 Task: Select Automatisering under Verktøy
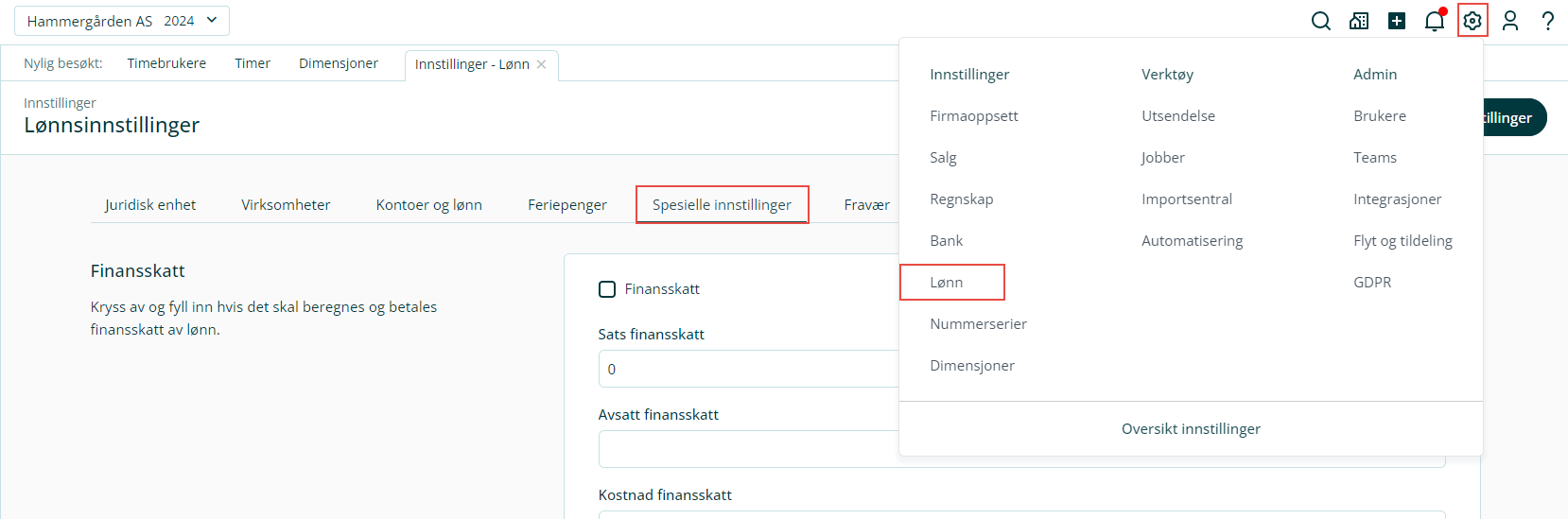tap(1193, 241)
